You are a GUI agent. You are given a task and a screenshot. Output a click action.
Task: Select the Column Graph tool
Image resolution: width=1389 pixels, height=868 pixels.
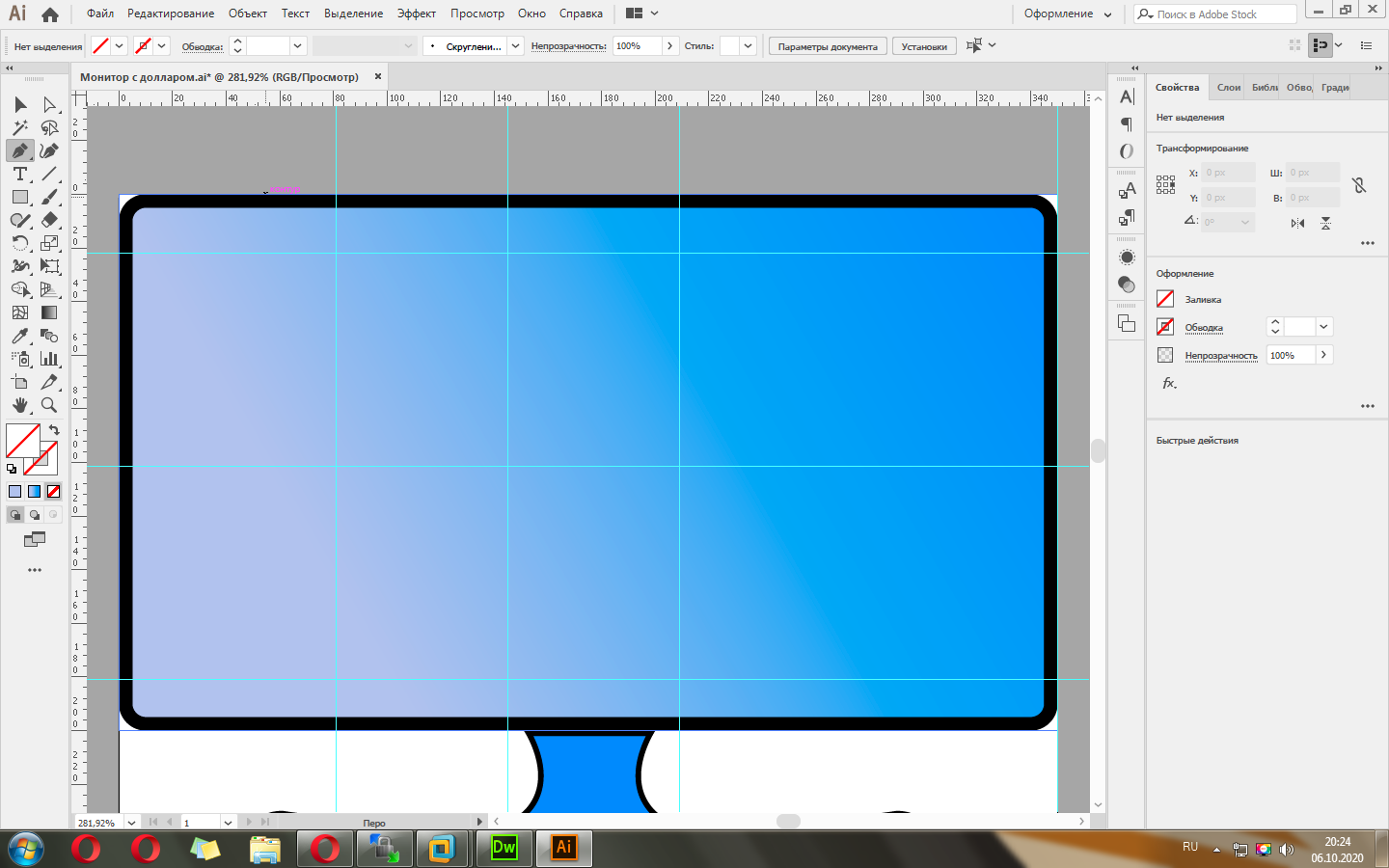(49, 359)
